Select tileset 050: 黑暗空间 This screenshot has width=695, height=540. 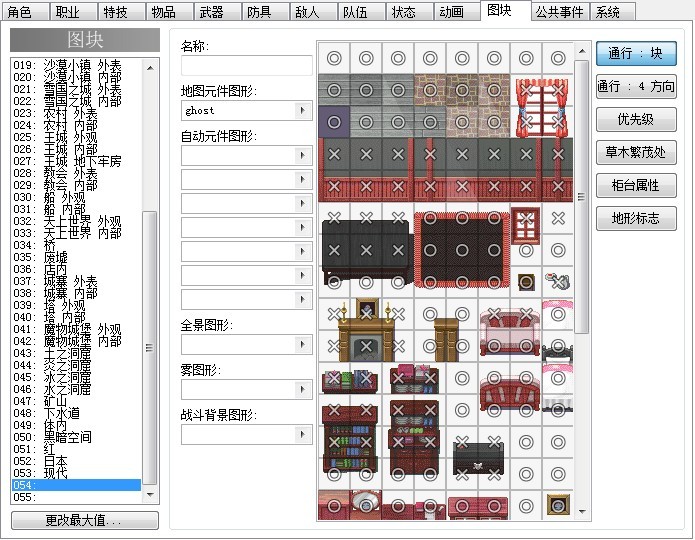click(76, 437)
